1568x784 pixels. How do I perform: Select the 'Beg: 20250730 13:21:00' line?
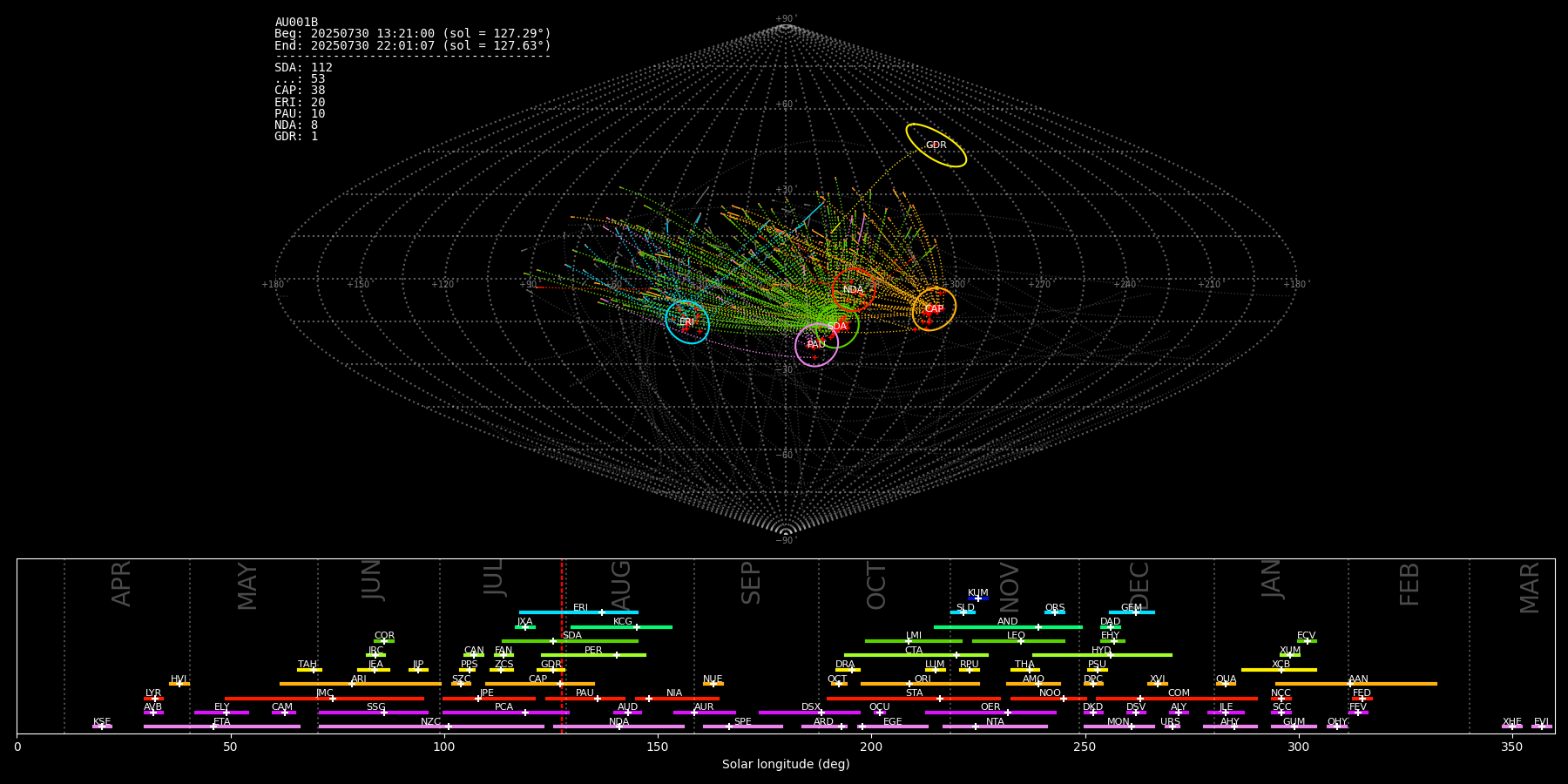413,34
